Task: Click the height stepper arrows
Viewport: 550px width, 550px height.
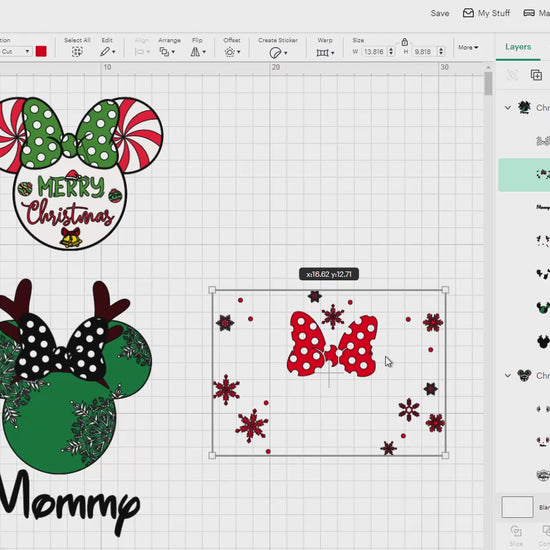Action: coord(441,52)
